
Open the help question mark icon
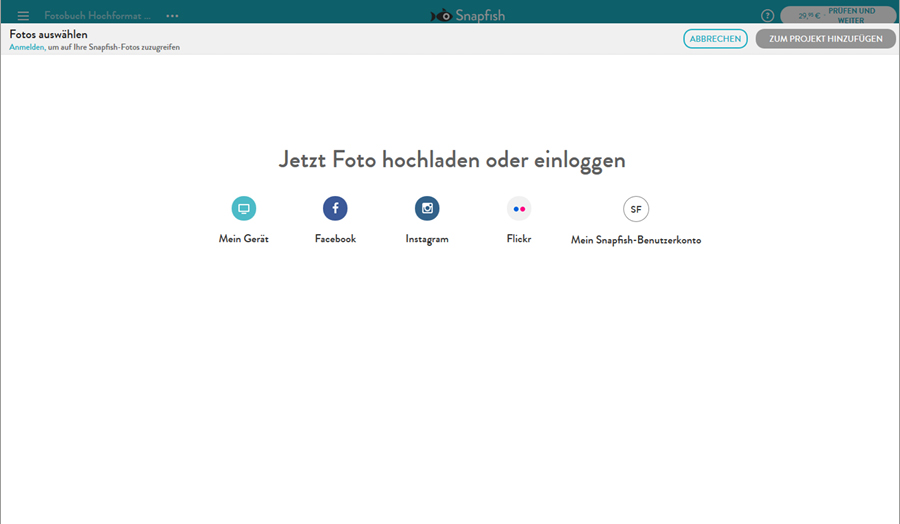tap(767, 15)
